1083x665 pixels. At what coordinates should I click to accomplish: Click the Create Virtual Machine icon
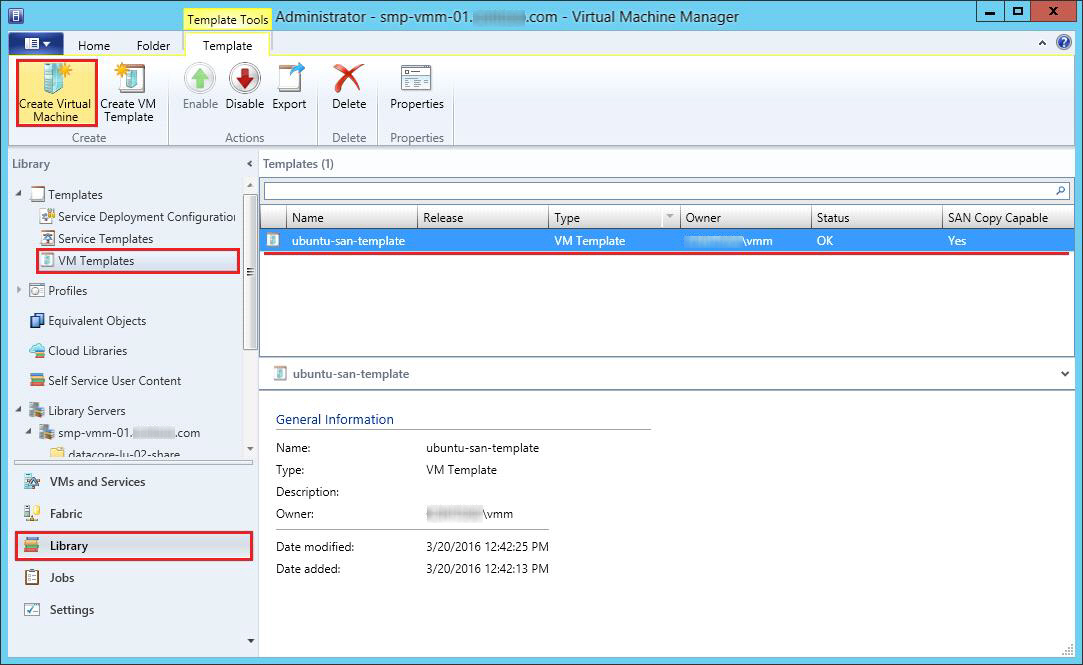tap(55, 80)
